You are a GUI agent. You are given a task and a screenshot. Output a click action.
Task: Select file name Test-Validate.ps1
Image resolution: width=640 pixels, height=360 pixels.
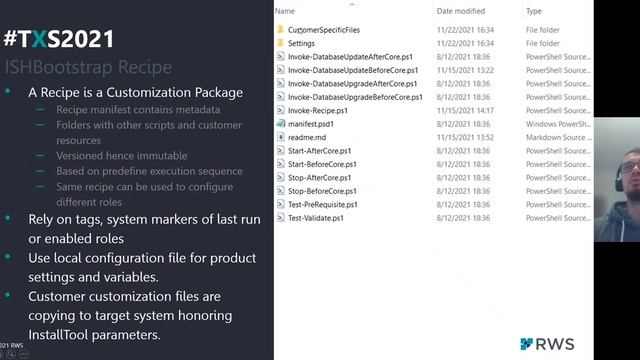point(316,218)
